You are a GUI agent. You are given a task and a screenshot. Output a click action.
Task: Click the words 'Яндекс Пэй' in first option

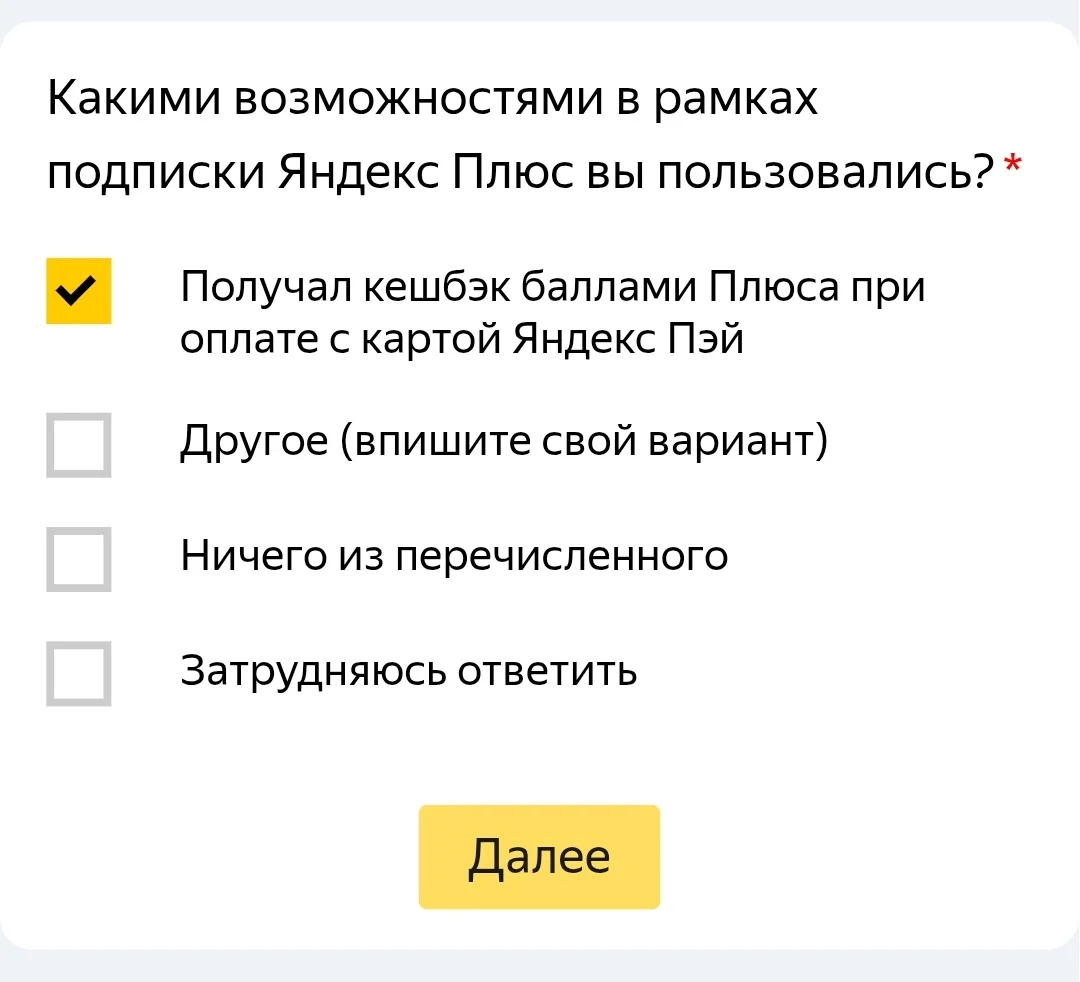point(628,339)
